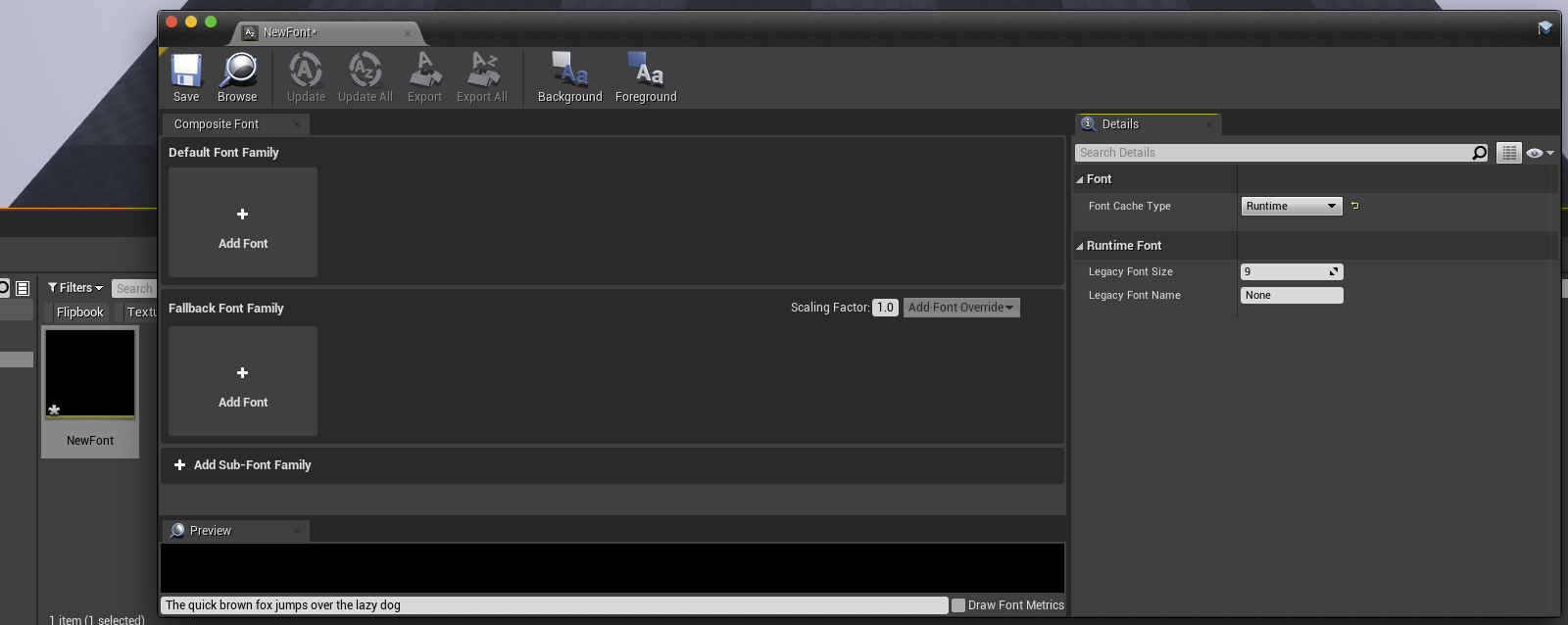Toggle the property matrix grid button
The width and height of the screenshot is (1568, 625).
click(x=1508, y=153)
